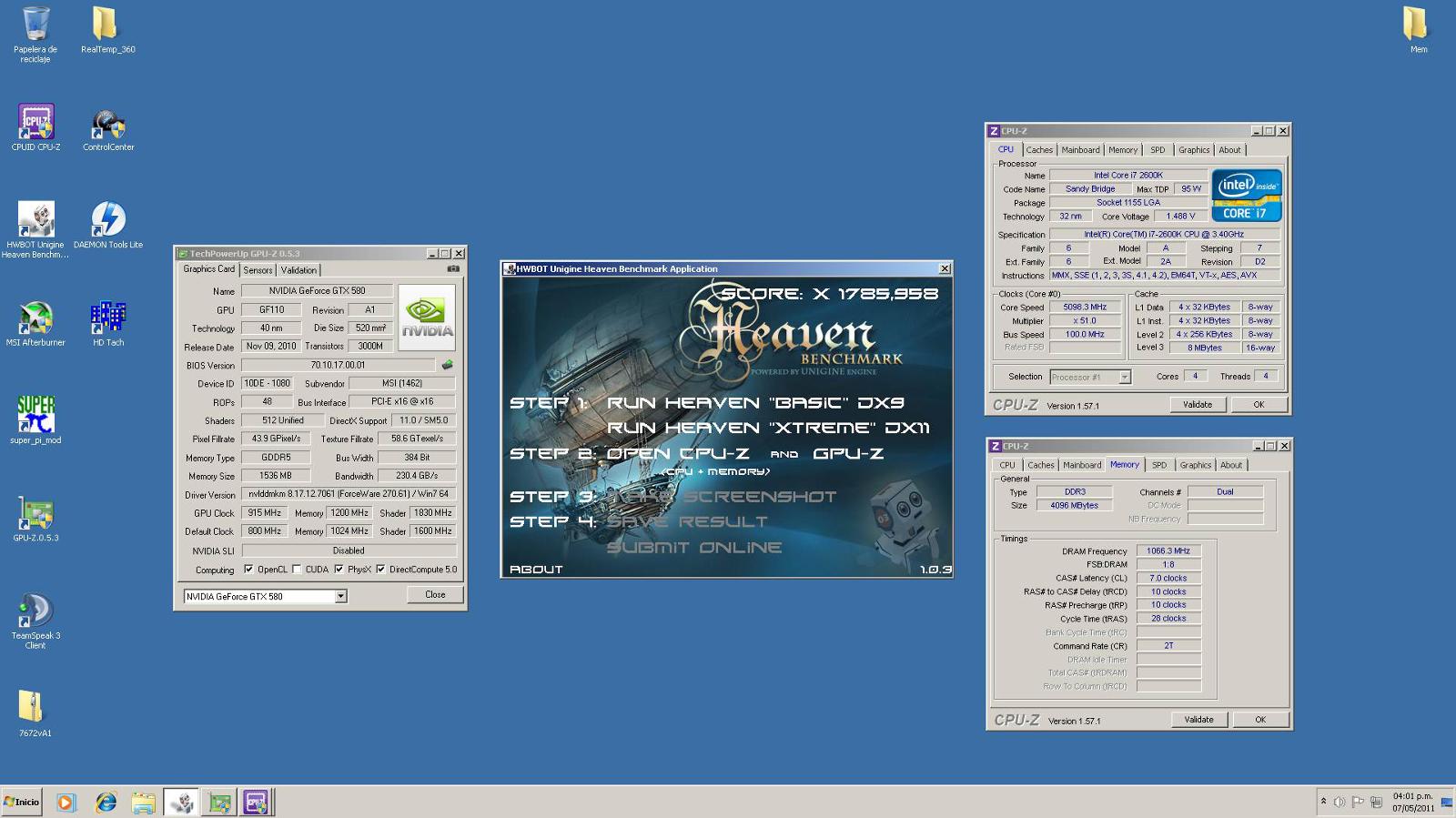Click the Intel Core i7 logo in CPU-Z
The height and width of the screenshot is (818, 1456).
tap(1247, 196)
